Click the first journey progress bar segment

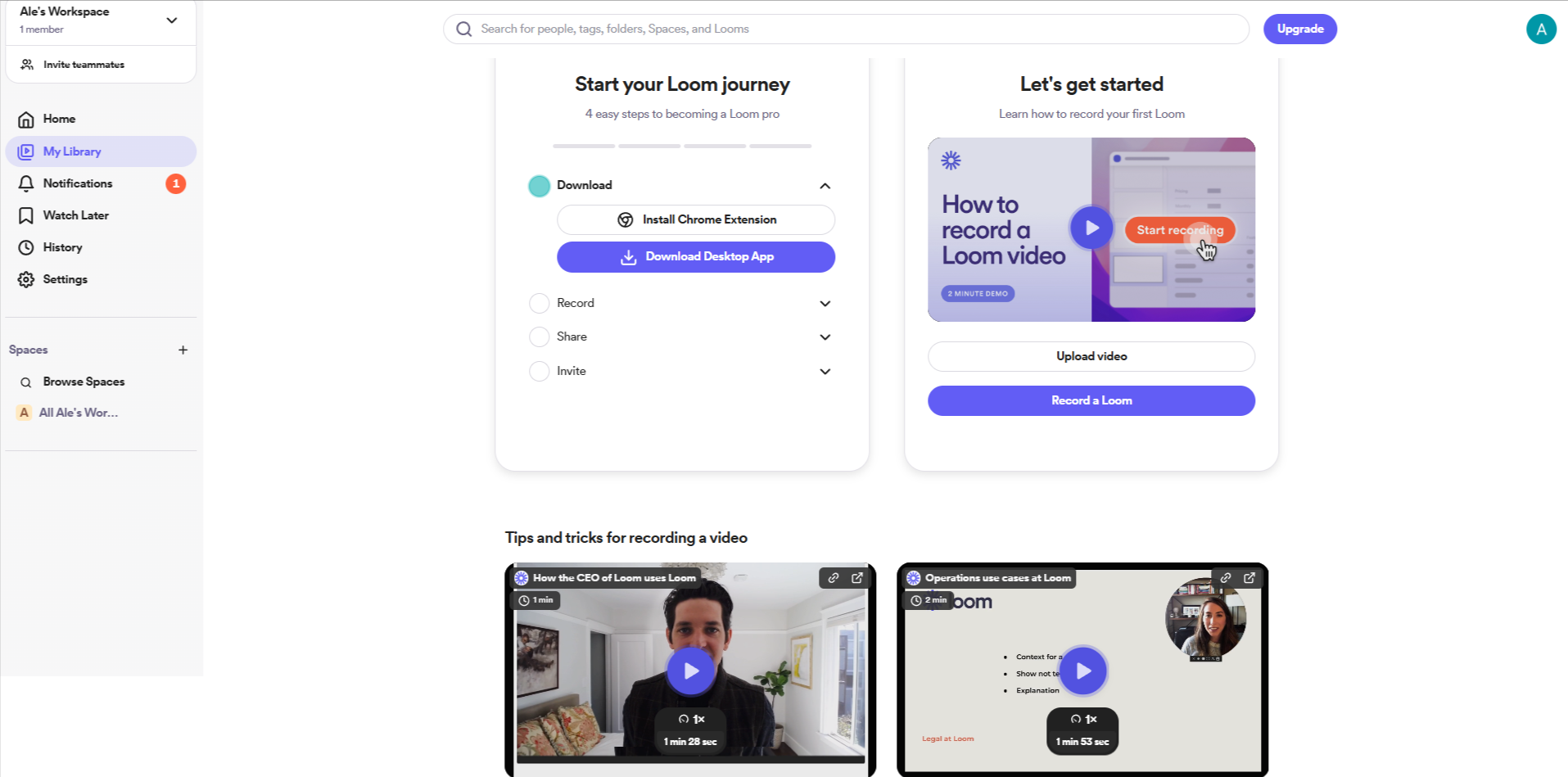(584, 146)
